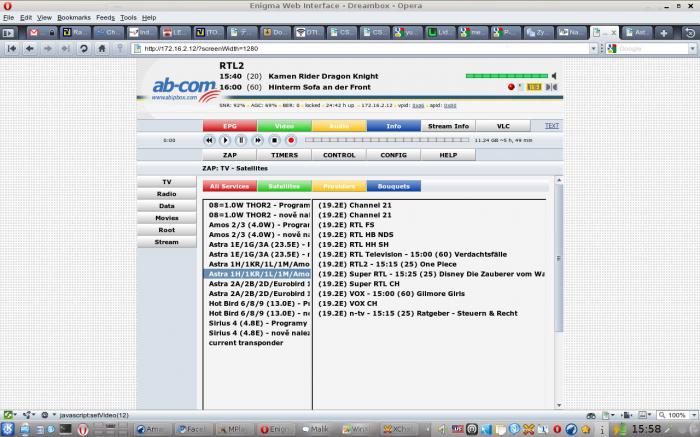
Task: Open the Bookmarks menu
Action: point(74,17)
